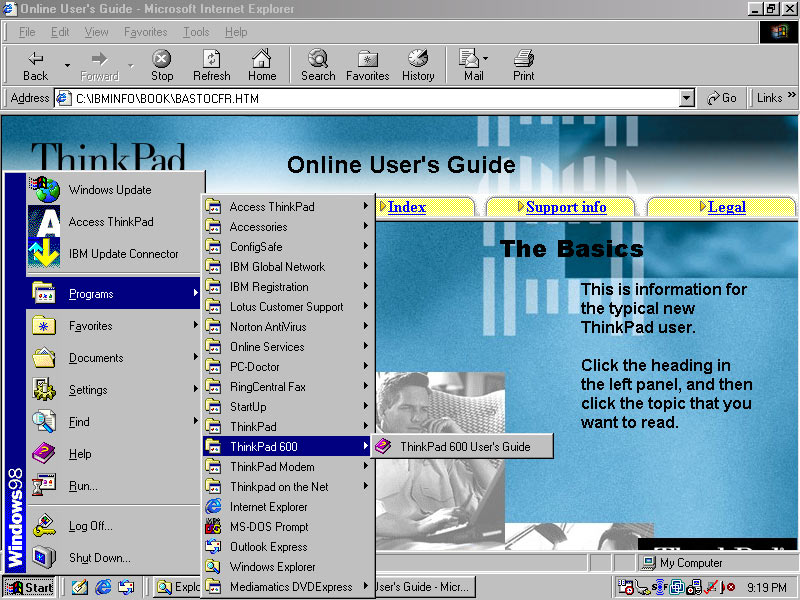800x600 pixels.
Task: Open Access ThinkPad in Start menu
Action: click(x=116, y=221)
